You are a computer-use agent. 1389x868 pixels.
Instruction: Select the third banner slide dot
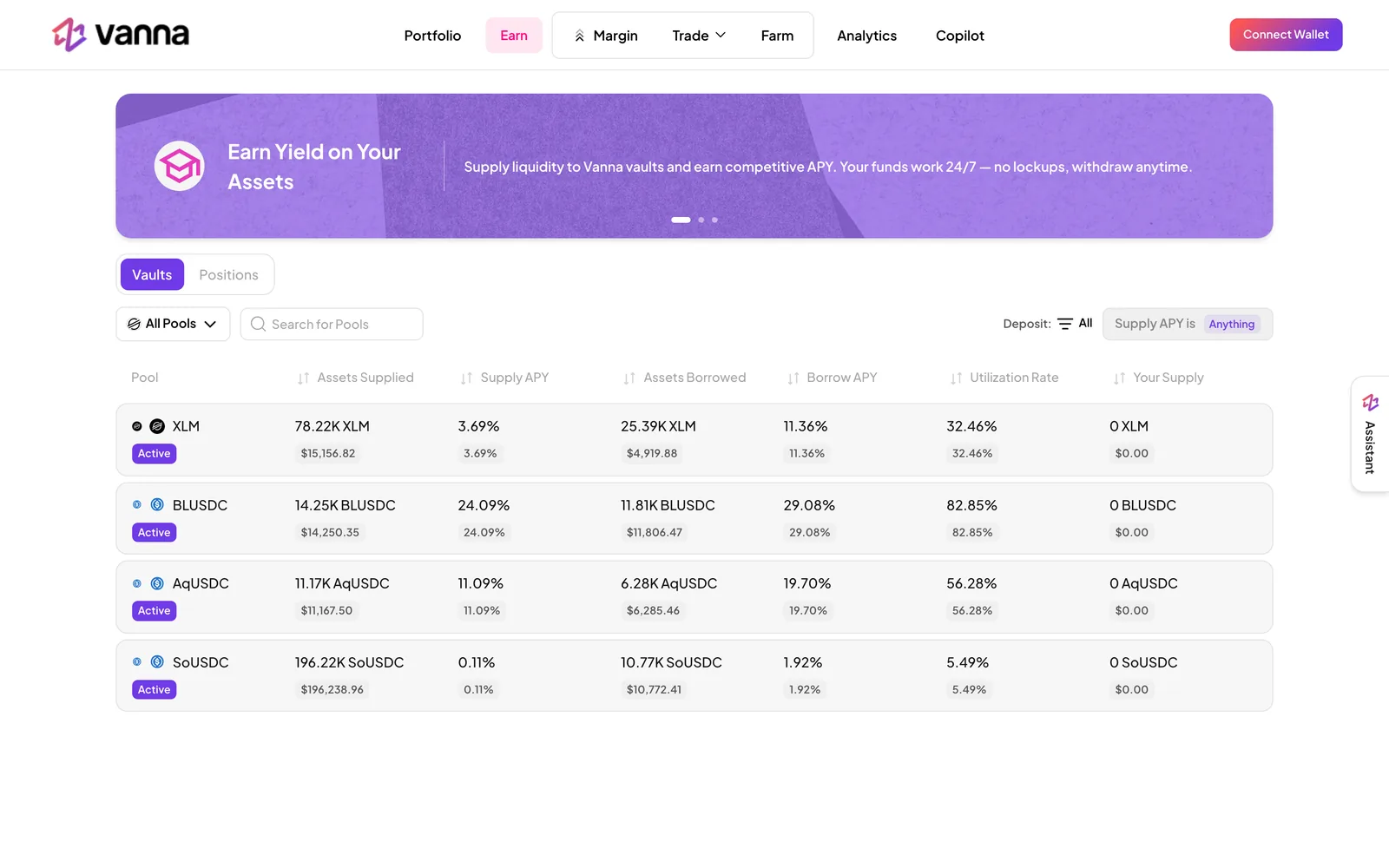(714, 220)
